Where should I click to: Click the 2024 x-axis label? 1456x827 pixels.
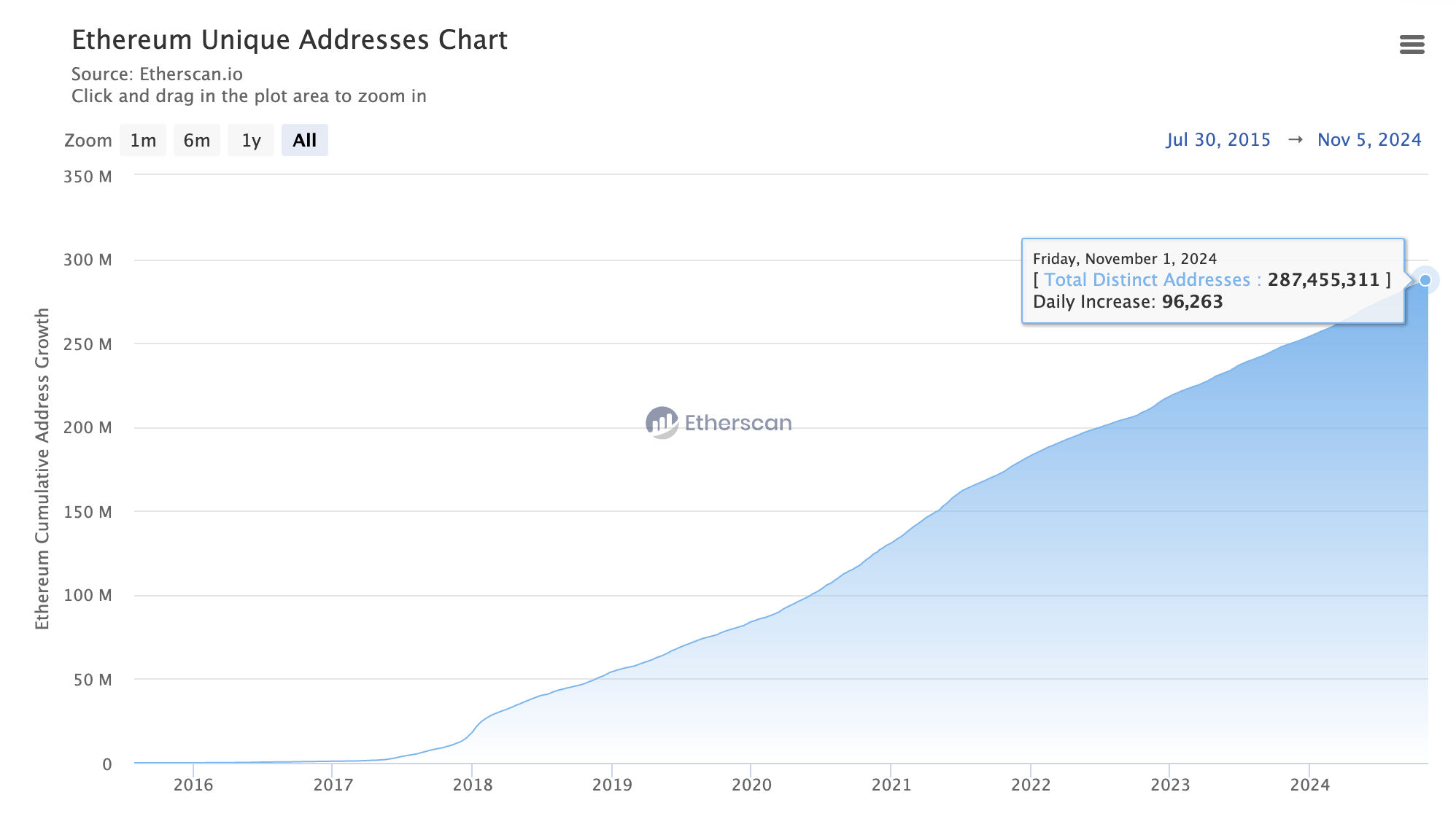(1310, 785)
